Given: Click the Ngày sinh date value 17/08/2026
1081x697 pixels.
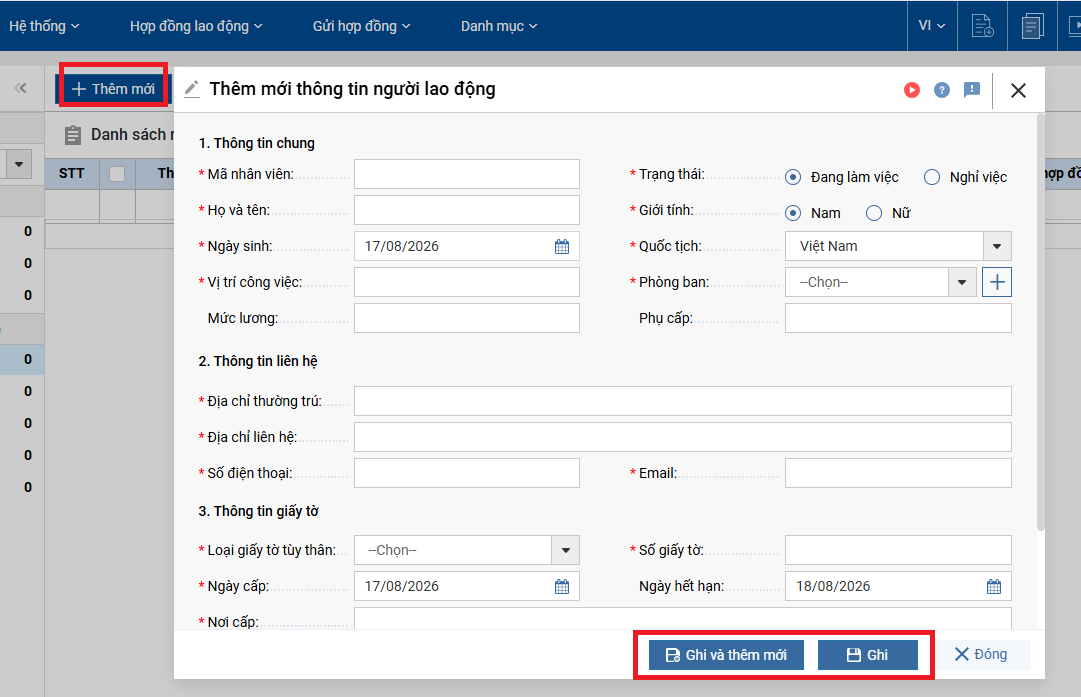Looking at the screenshot, I should (x=401, y=246).
